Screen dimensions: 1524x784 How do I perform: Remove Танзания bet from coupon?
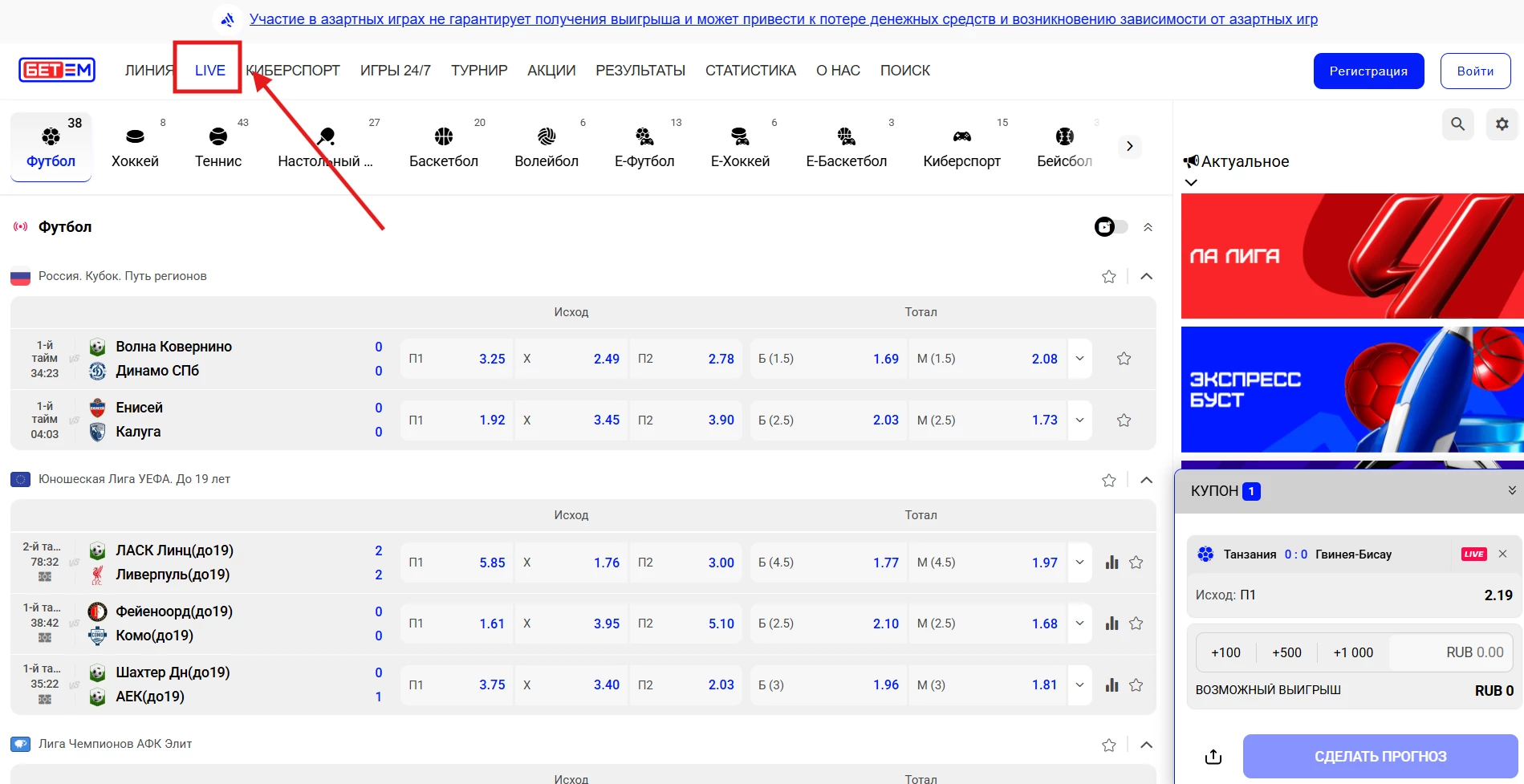pos(1502,554)
